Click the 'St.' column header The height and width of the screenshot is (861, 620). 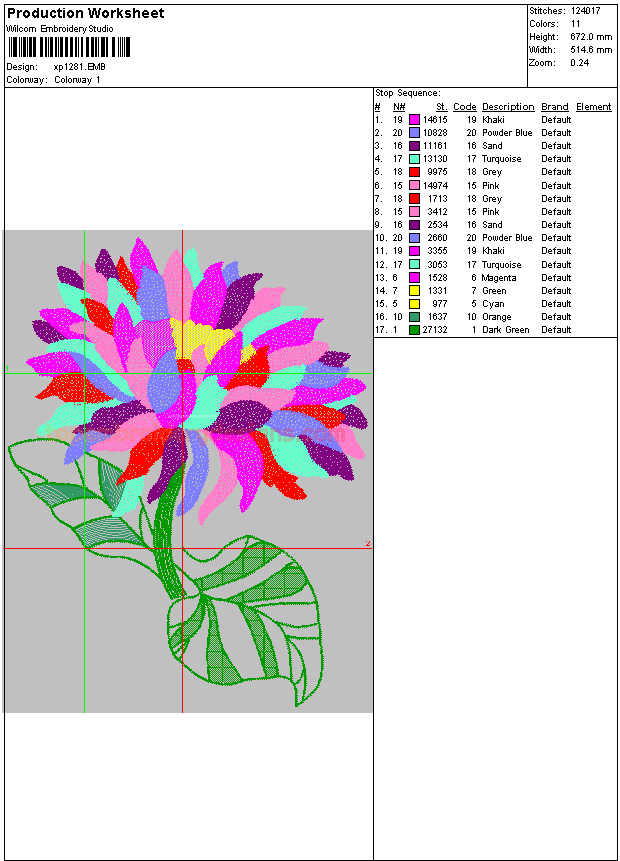(x=442, y=107)
